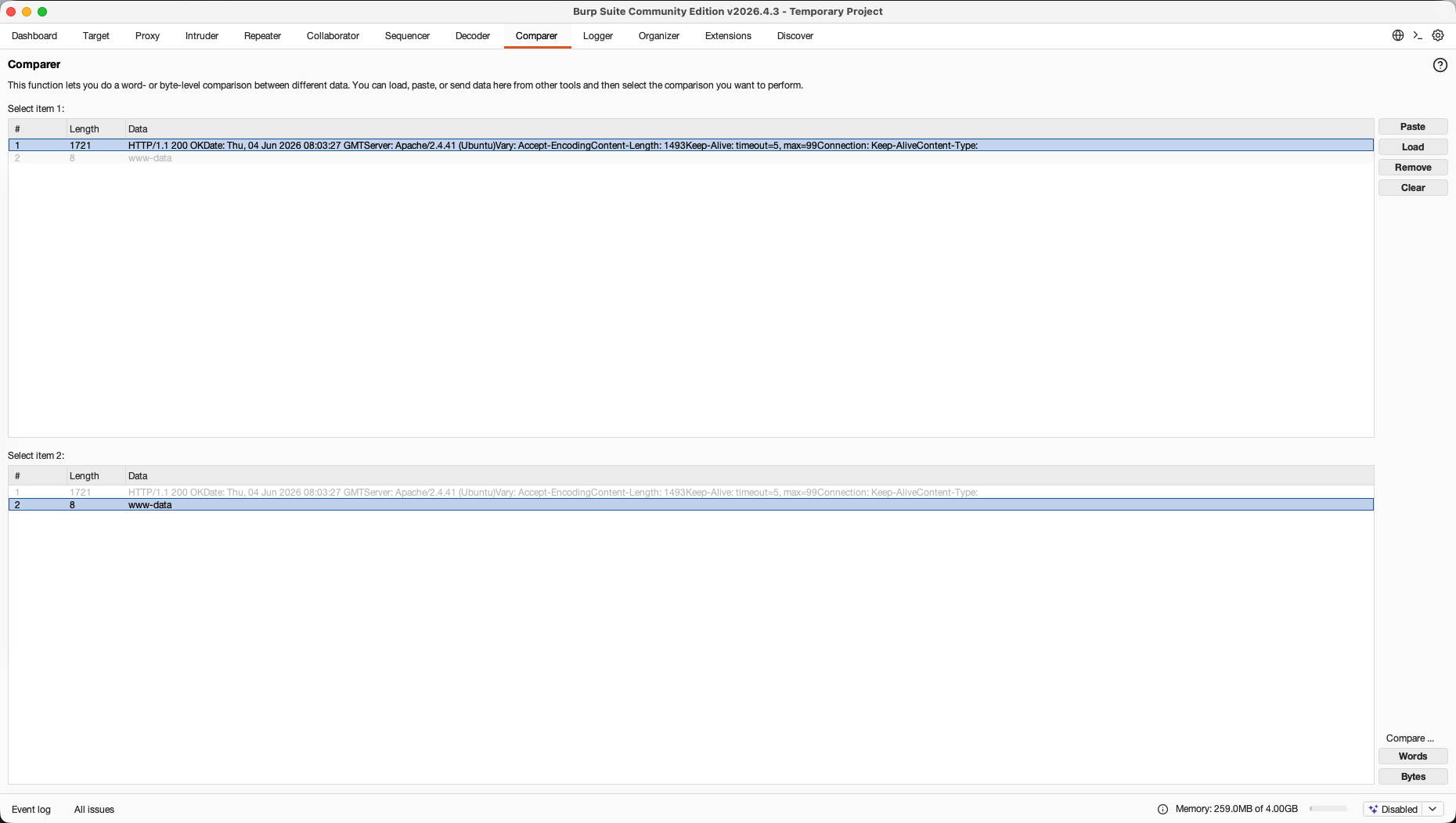
Task: Click # header in Select item 2 table
Action: tap(38, 476)
